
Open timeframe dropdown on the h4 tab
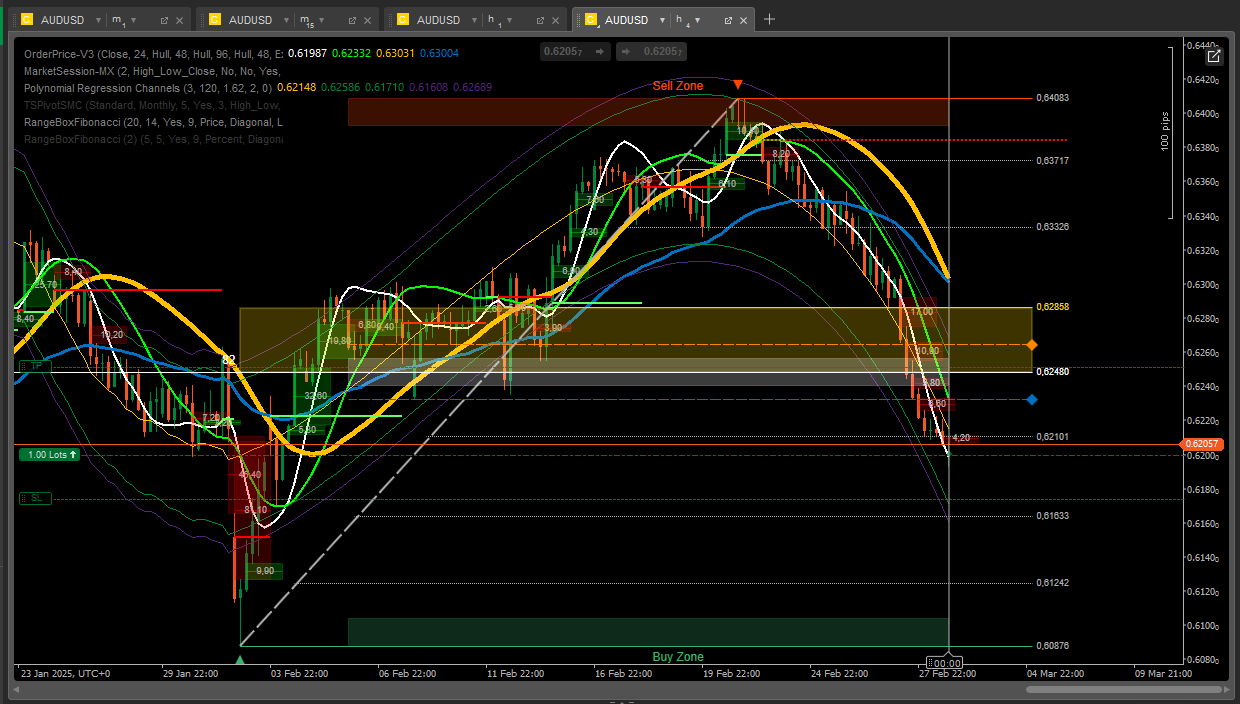[x=698, y=20]
